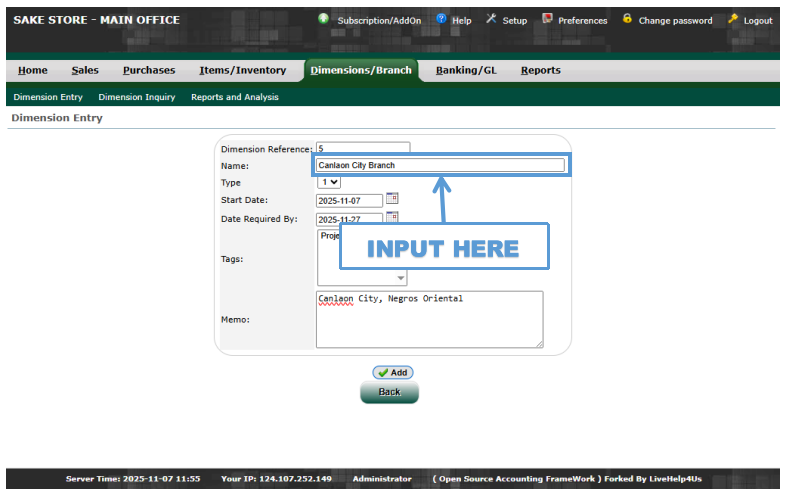
Task: Switch to the Banking/GL tab
Action: tap(466, 70)
